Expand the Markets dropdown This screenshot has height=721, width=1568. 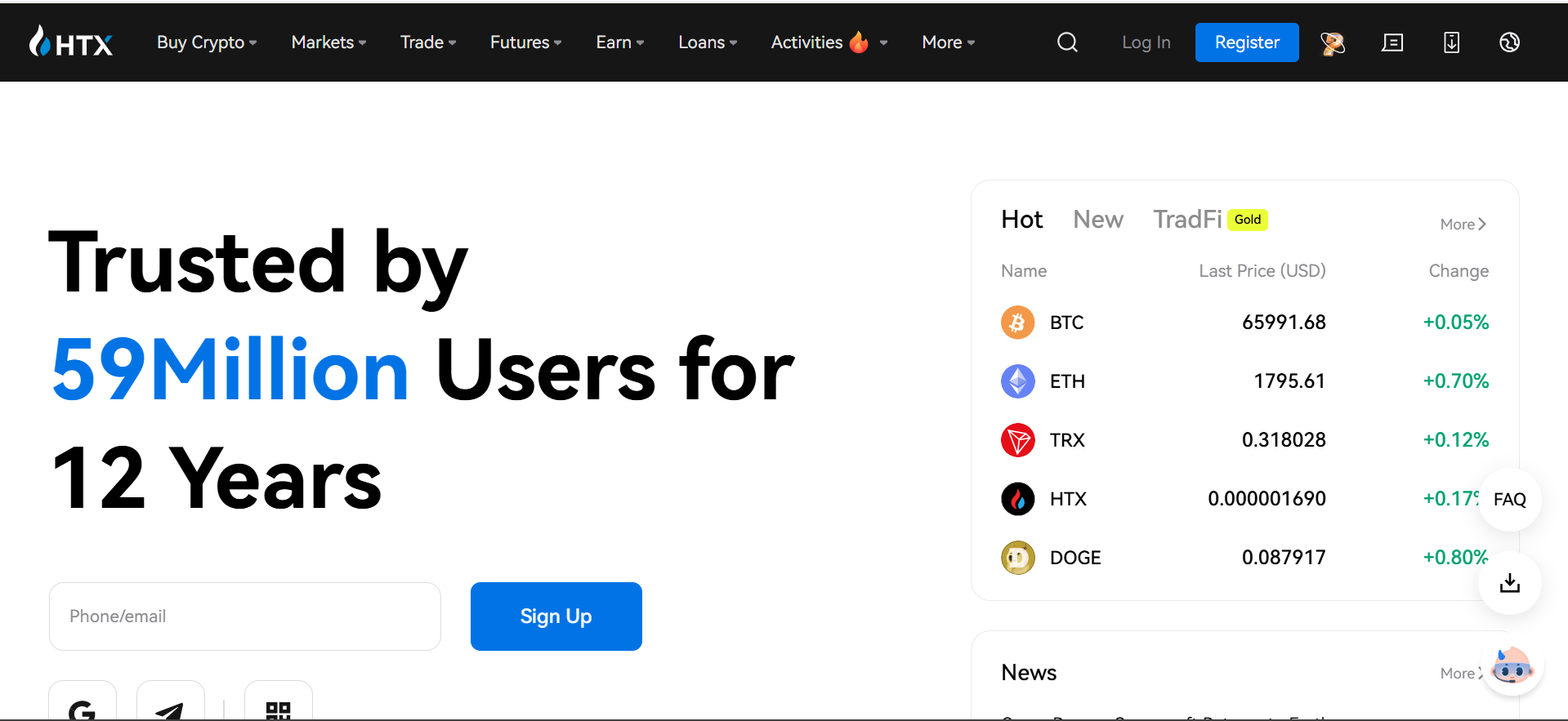[x=328, y=42]
